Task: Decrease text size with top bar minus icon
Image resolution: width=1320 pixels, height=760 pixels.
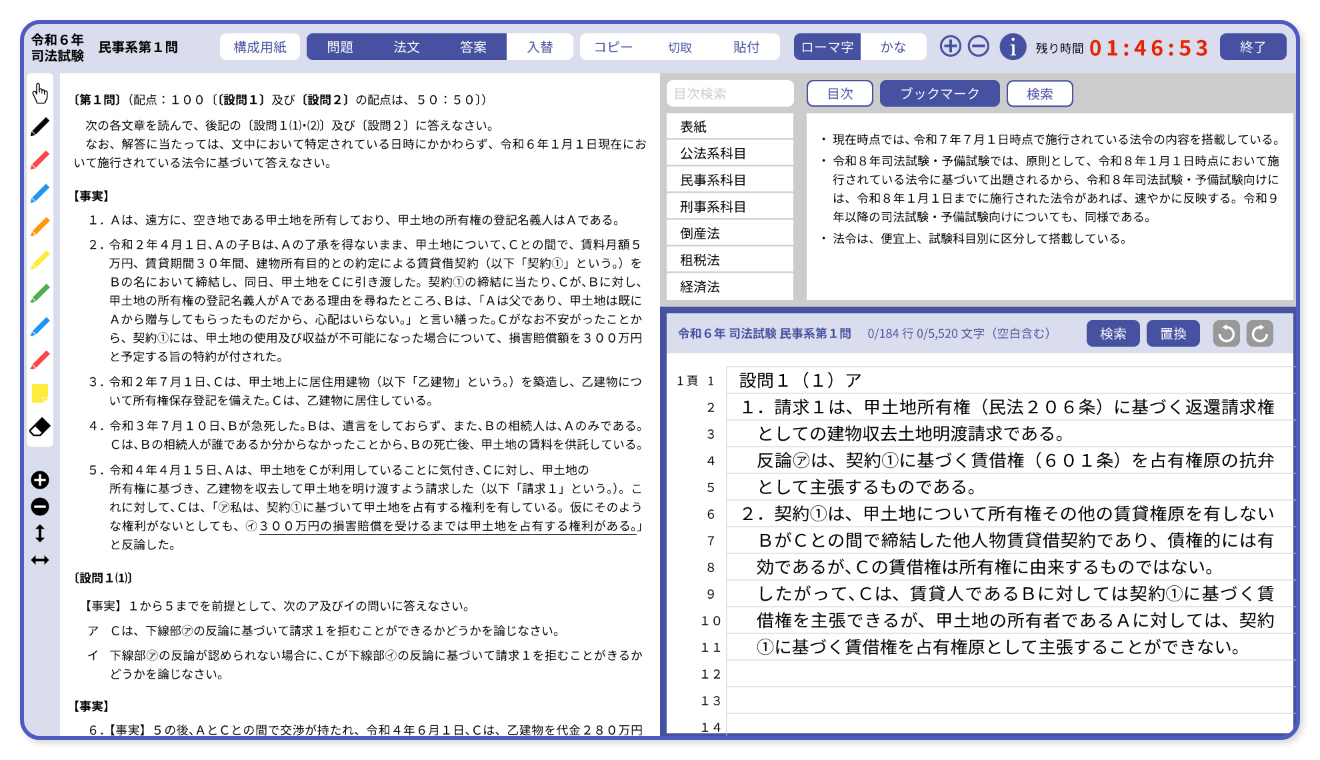Action: (x=979, y=46)
